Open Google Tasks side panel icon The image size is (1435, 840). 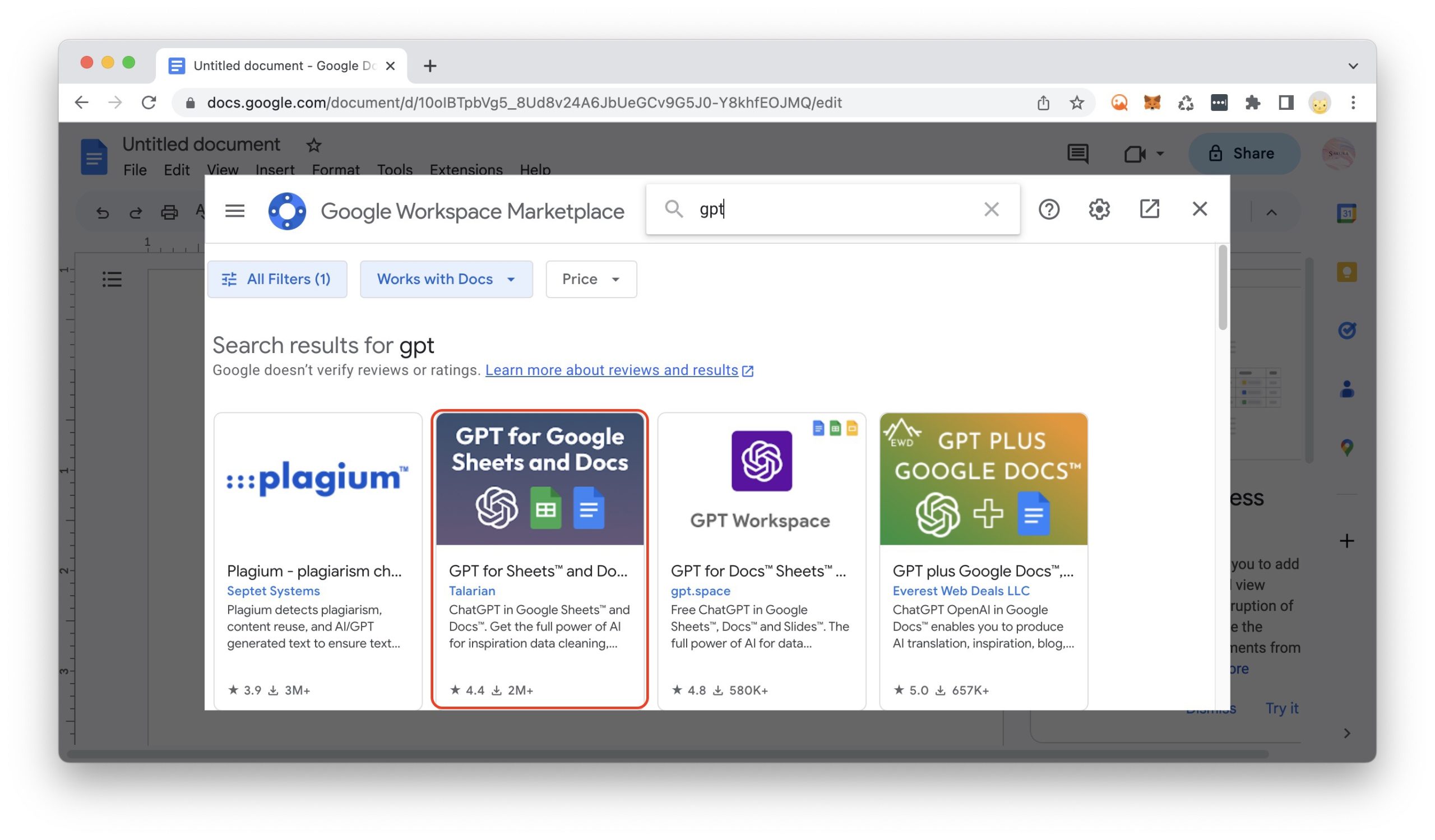coord(1346,331)
